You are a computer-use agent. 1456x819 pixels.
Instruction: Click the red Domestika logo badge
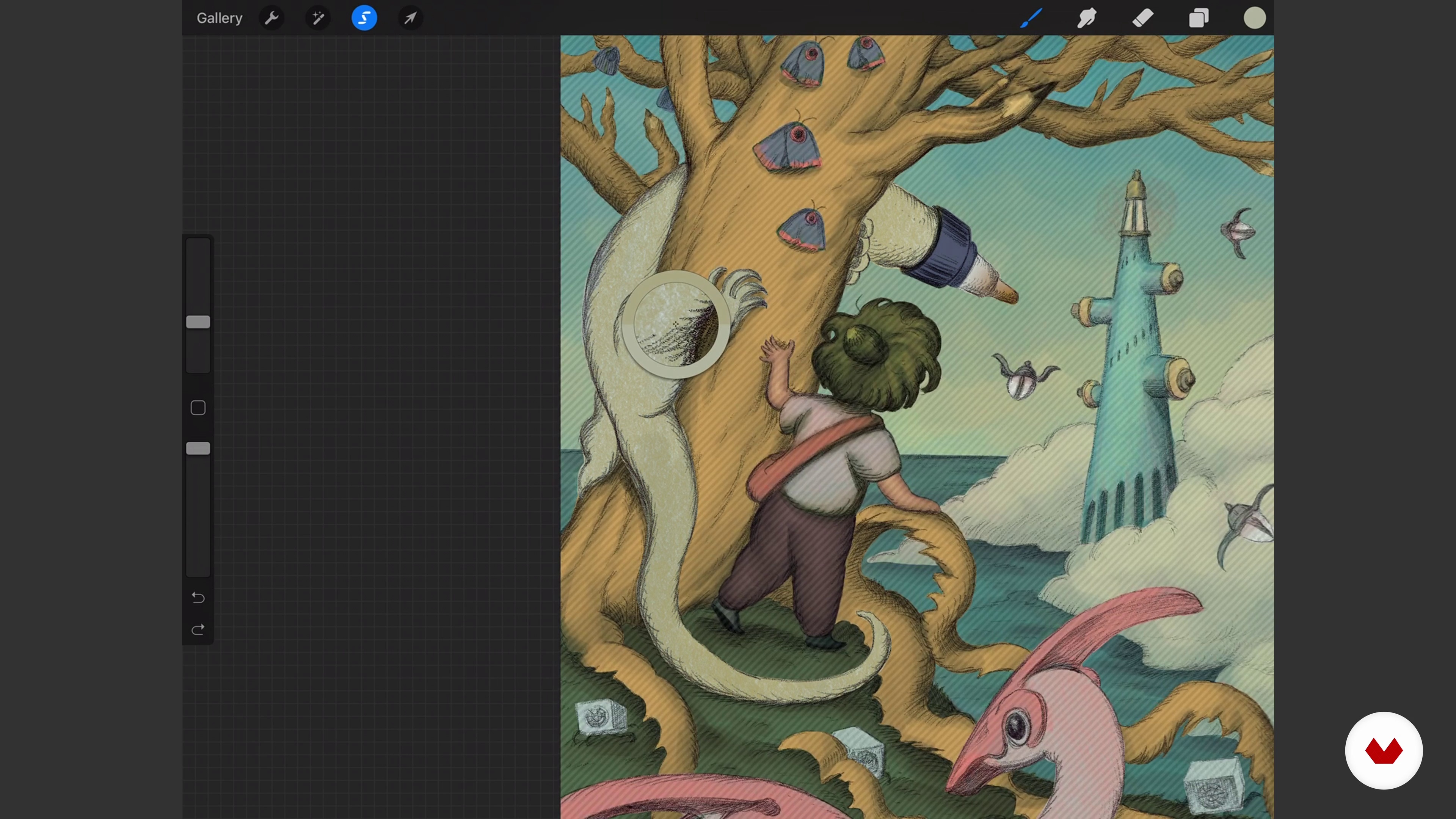point(1384,751)
